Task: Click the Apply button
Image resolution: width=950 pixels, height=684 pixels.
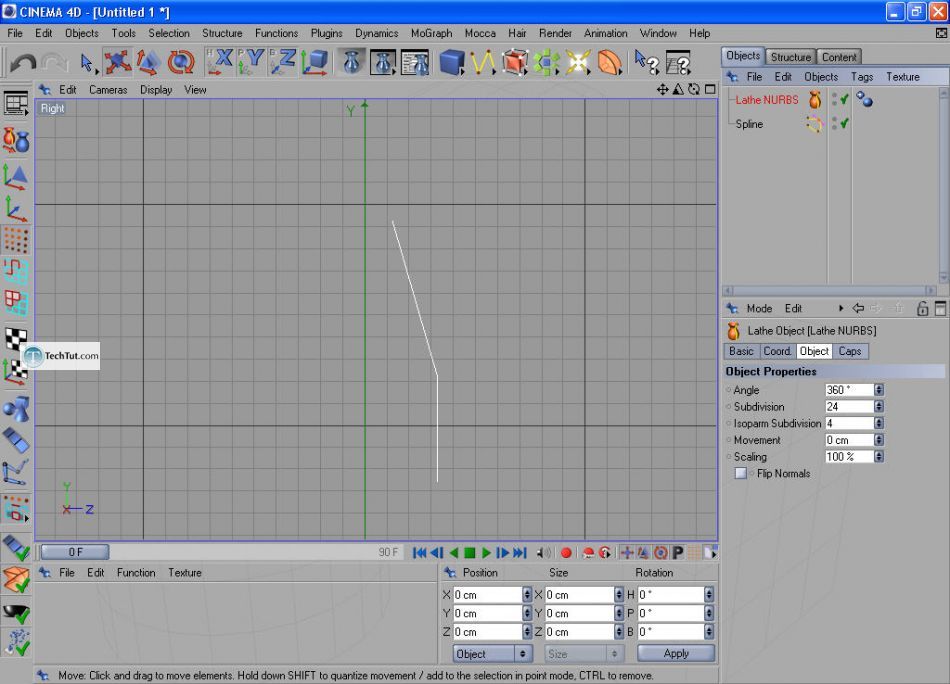Action: [676, 653]
